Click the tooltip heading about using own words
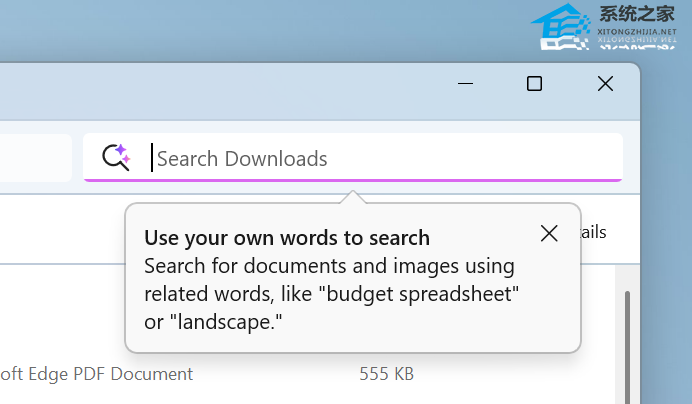 tap(287, 238)
